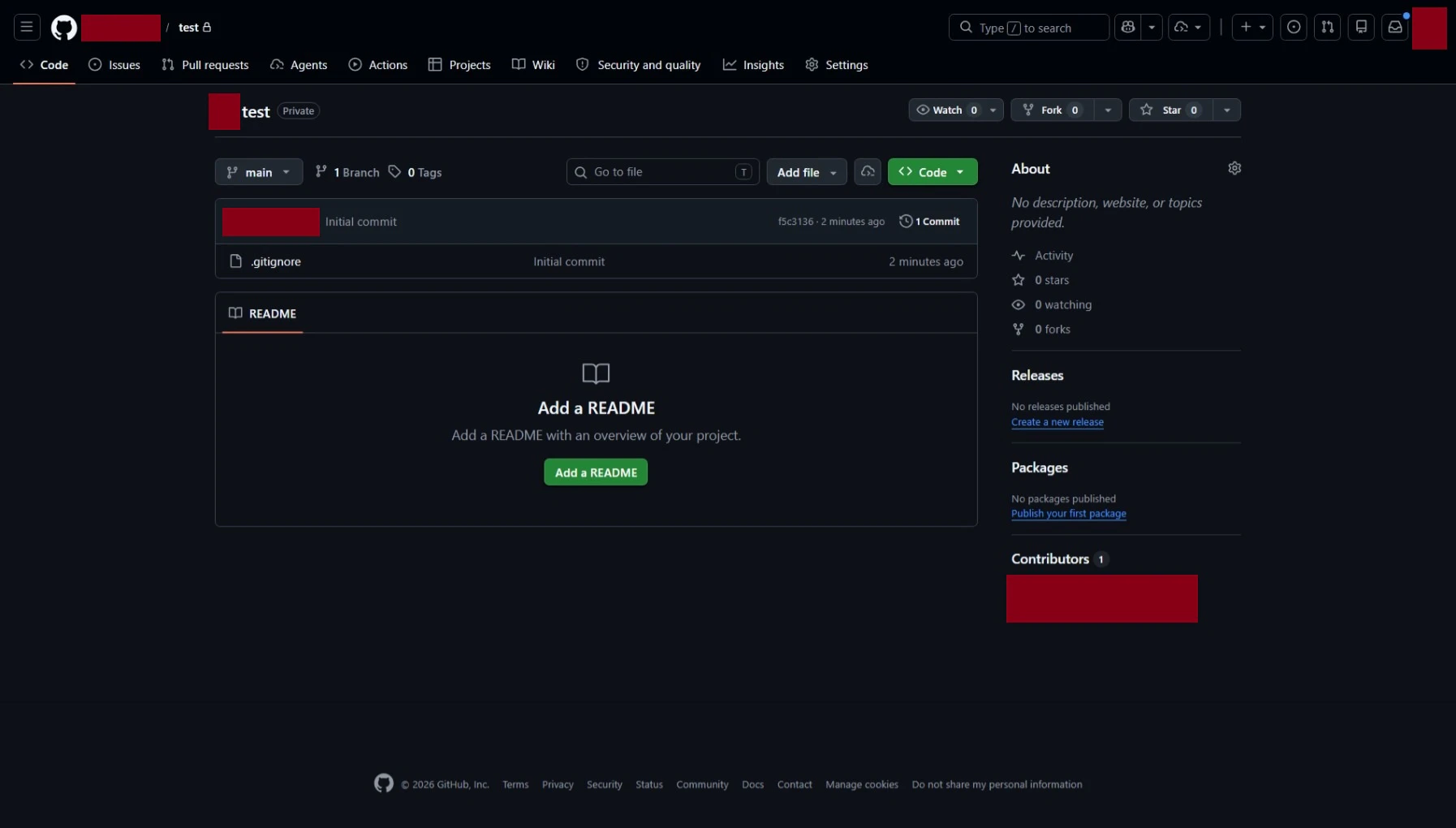
Task: Open the Actions tab
Action: coord(378,65)
